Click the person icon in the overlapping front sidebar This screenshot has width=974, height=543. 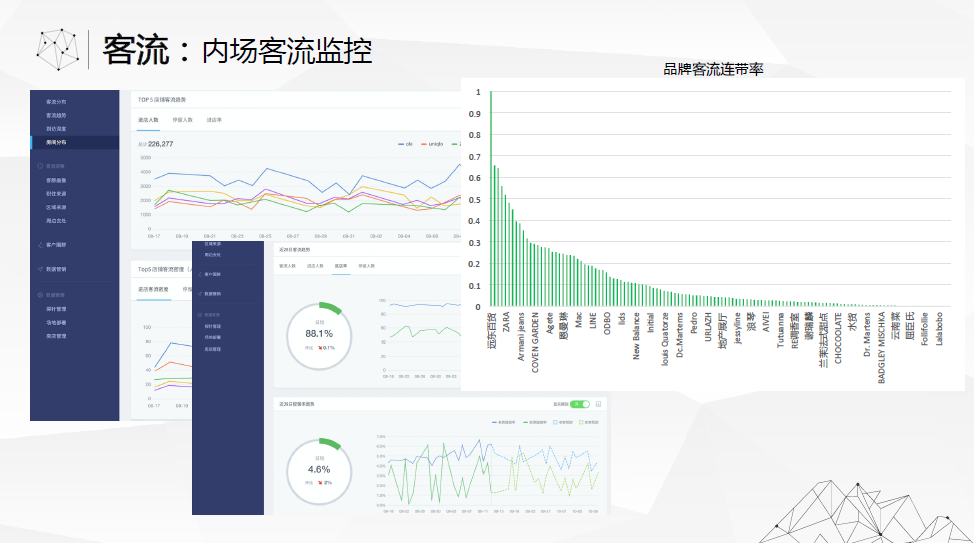point(199,274)
